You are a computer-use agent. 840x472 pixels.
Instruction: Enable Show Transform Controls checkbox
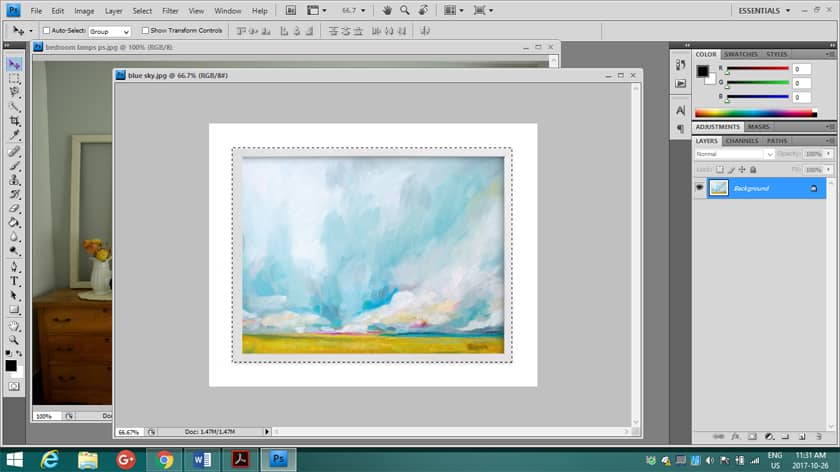tap(145, 31)
